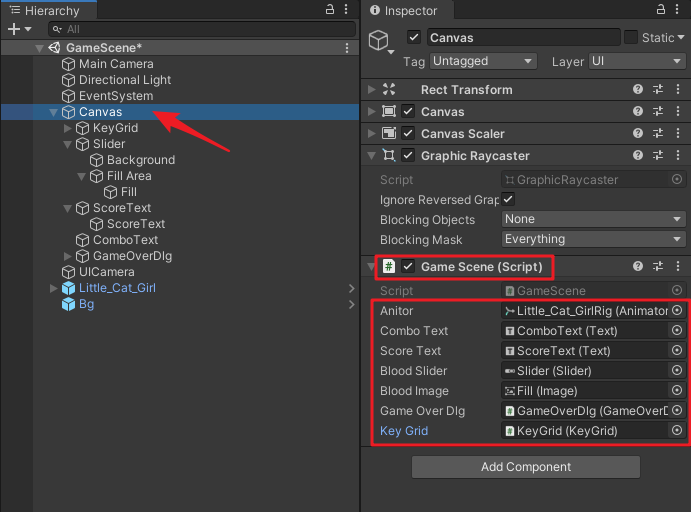Open Rect Transform context menu
This screenshot has width=691, height=512.
[678, 89]
